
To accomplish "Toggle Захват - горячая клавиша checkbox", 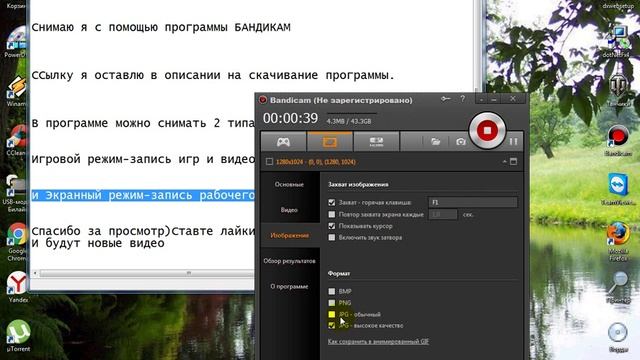I will click(331, 202).
